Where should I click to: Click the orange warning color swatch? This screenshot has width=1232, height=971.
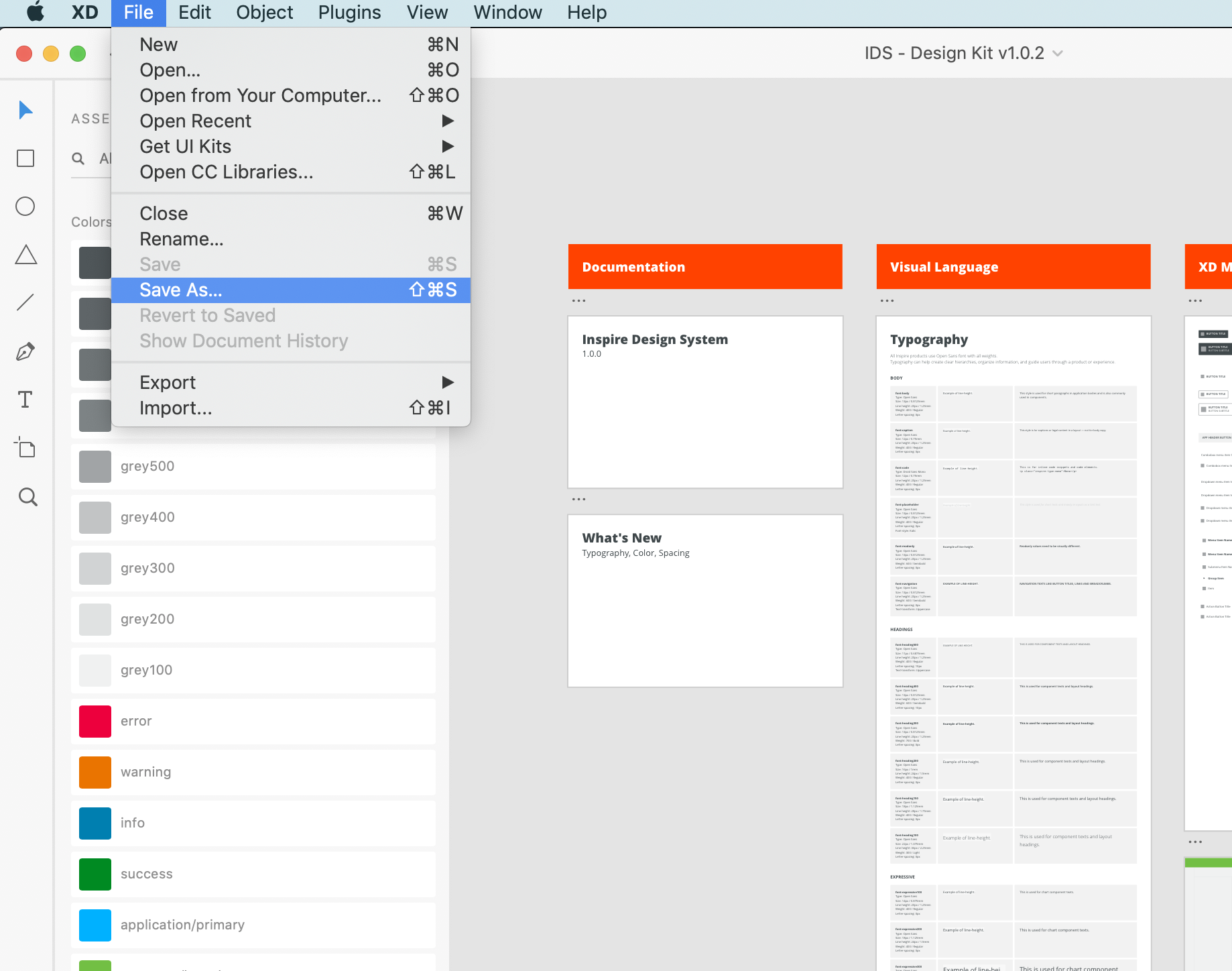click(95, 773)
